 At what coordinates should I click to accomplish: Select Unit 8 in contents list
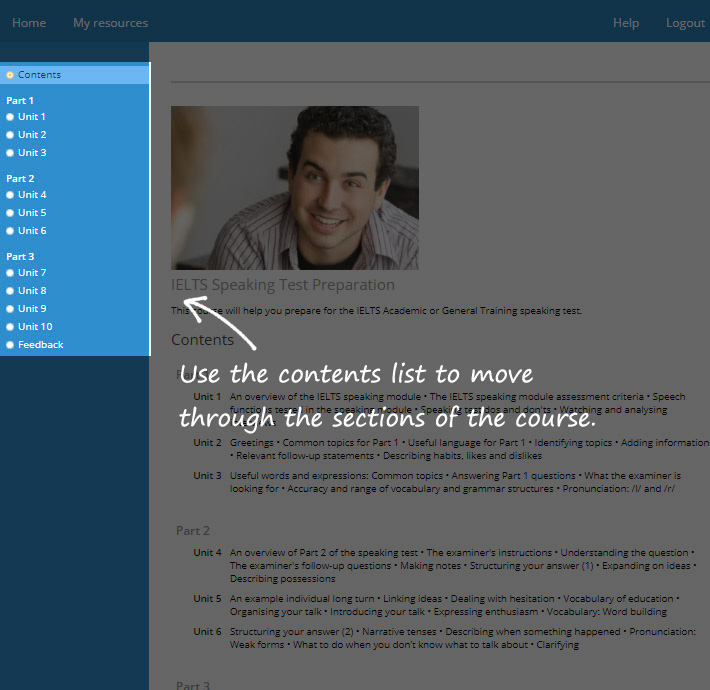coord(32,291)
